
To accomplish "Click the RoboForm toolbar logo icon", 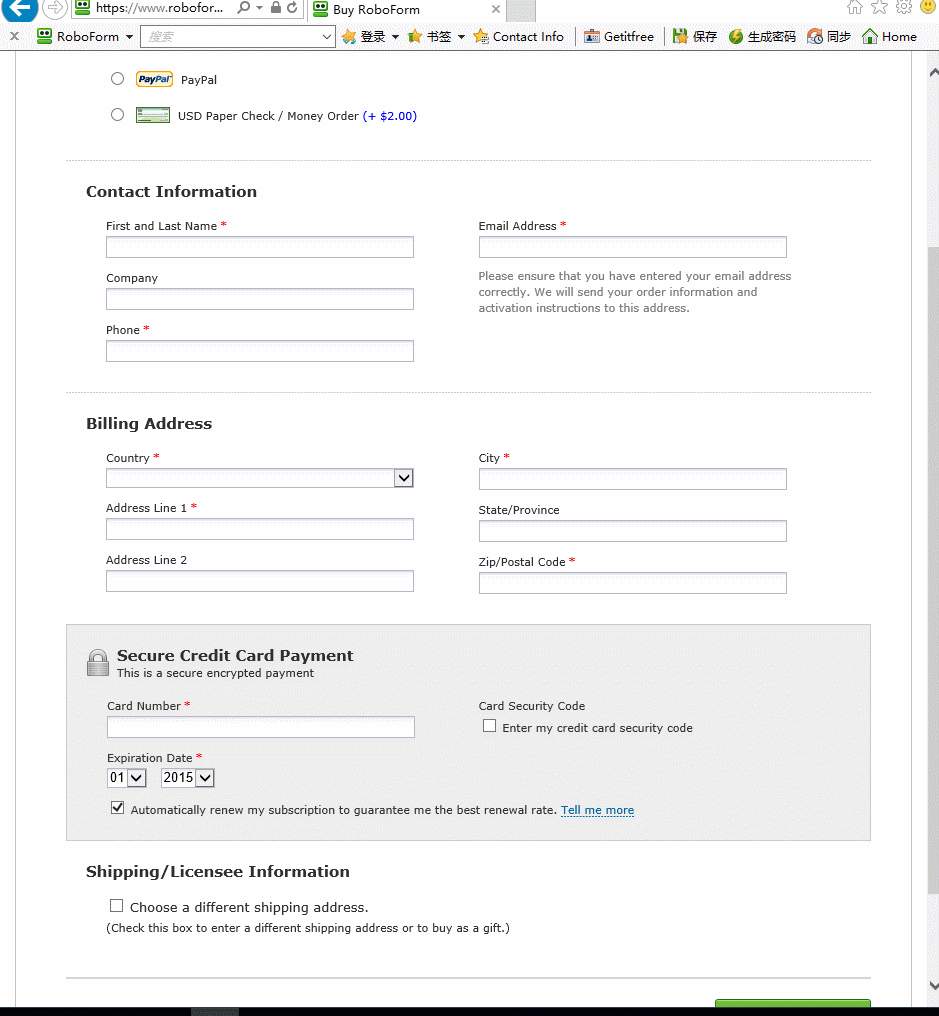I will click(44, 37).
